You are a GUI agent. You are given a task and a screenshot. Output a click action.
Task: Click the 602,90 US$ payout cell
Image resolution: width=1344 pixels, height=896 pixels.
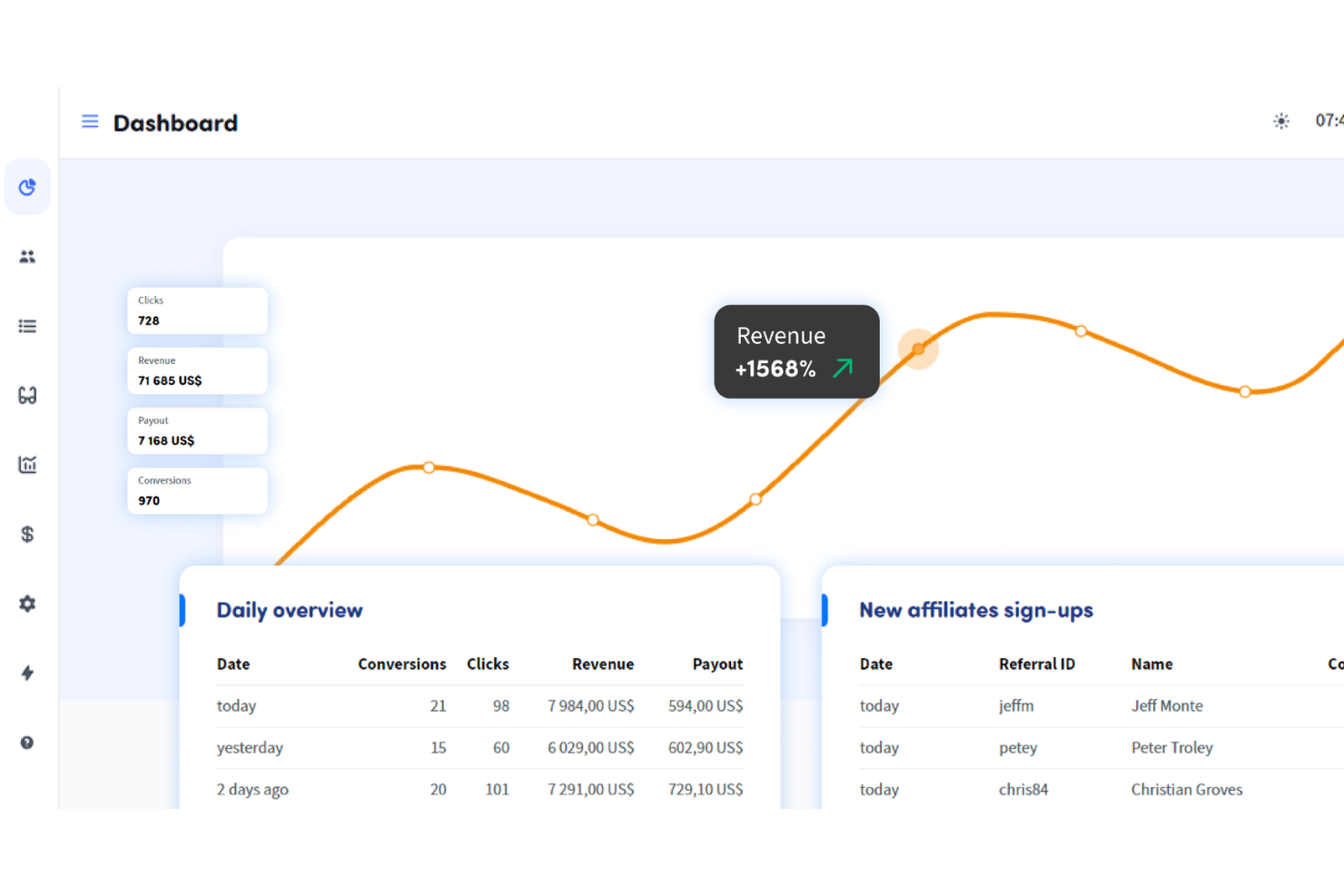(706, 747)
